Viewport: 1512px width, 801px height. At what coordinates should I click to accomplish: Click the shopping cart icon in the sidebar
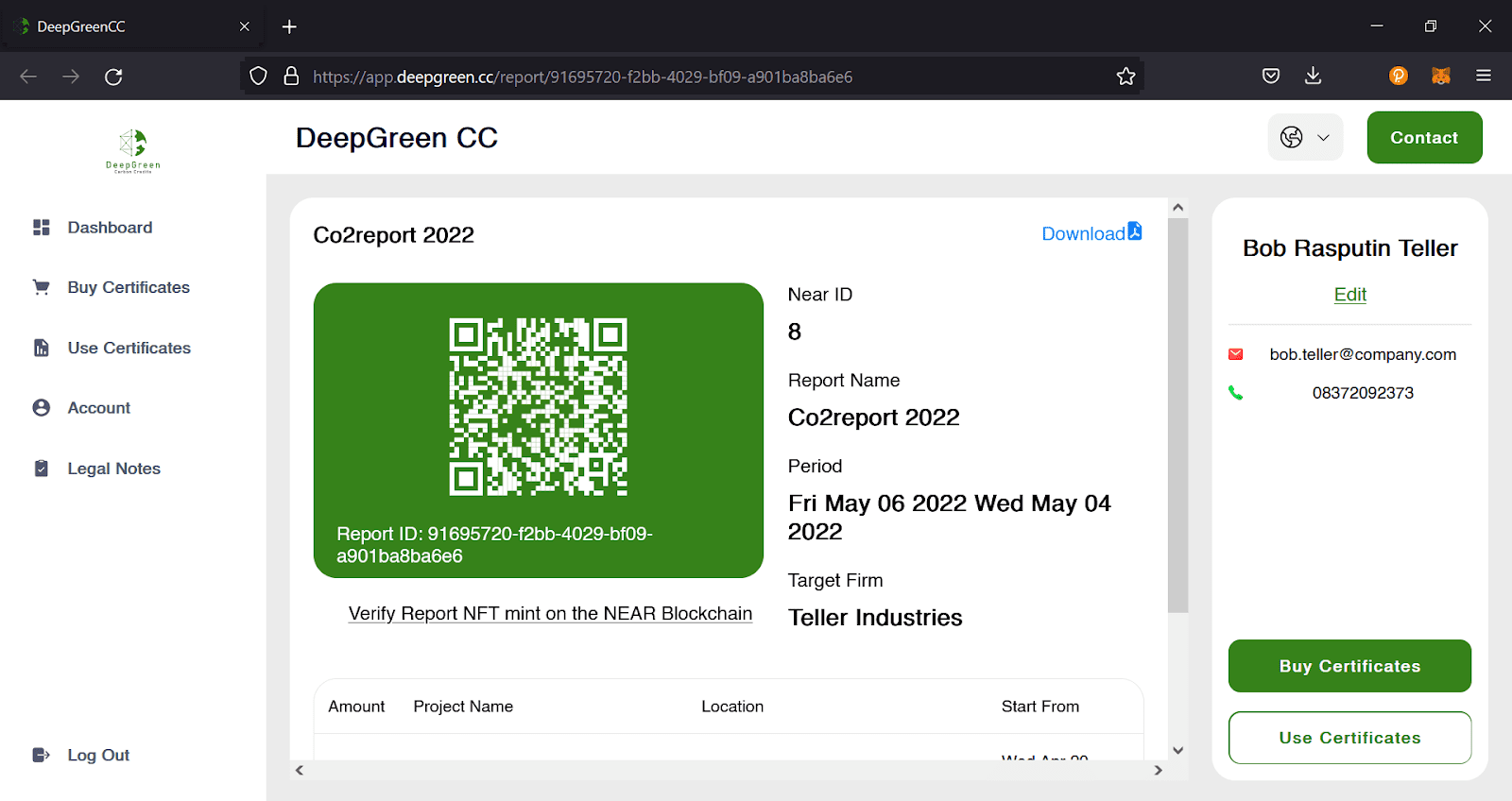tap(42, 287)
